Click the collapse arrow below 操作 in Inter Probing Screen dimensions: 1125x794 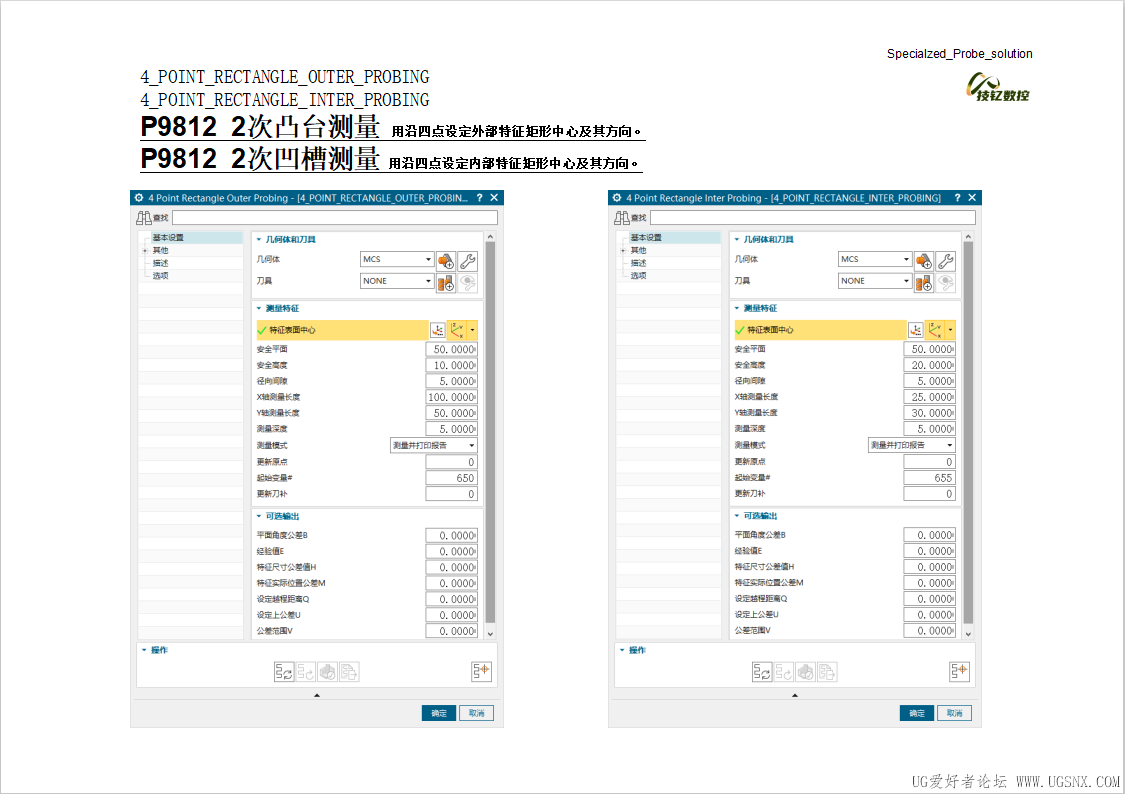point(795,695)
